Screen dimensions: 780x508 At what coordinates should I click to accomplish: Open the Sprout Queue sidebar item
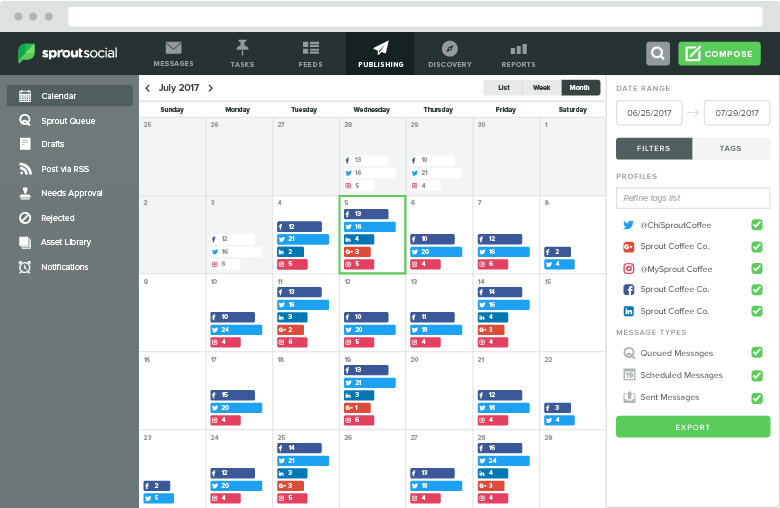point(70,120)
